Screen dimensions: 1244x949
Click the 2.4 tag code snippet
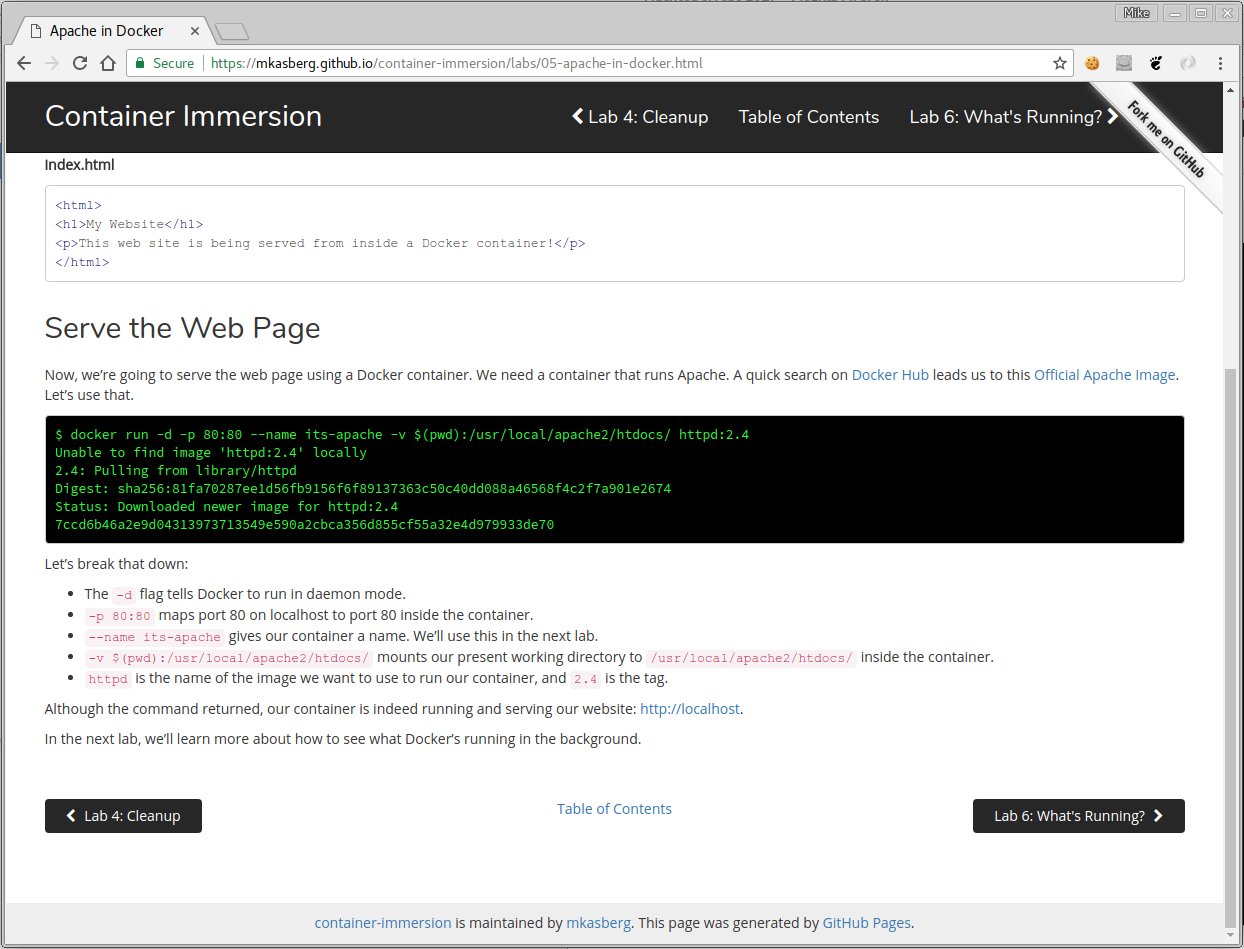[583, 679]
